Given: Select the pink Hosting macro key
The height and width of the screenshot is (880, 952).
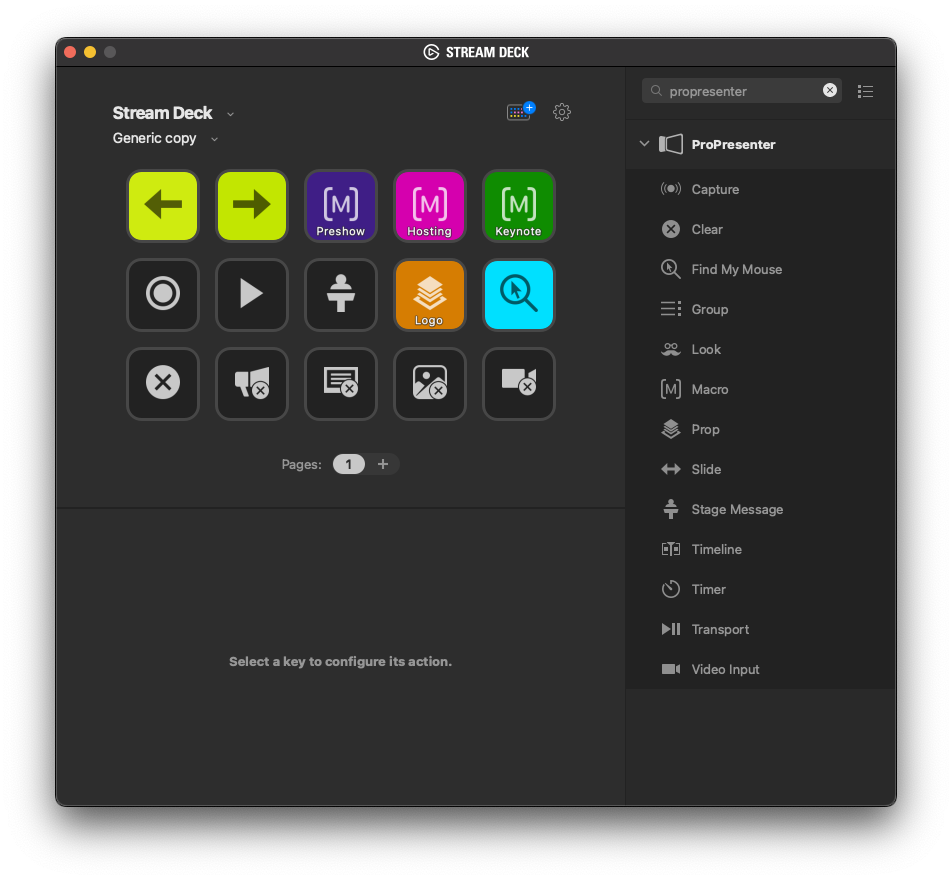Looking at the screenshot, I should point(430,206).
